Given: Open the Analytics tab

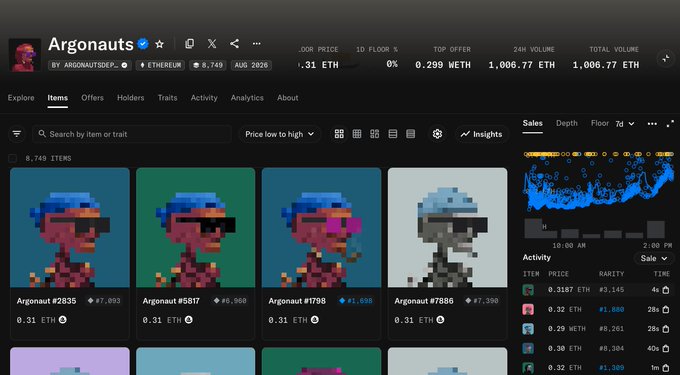Looking at the screenshot, I should 247,98.
